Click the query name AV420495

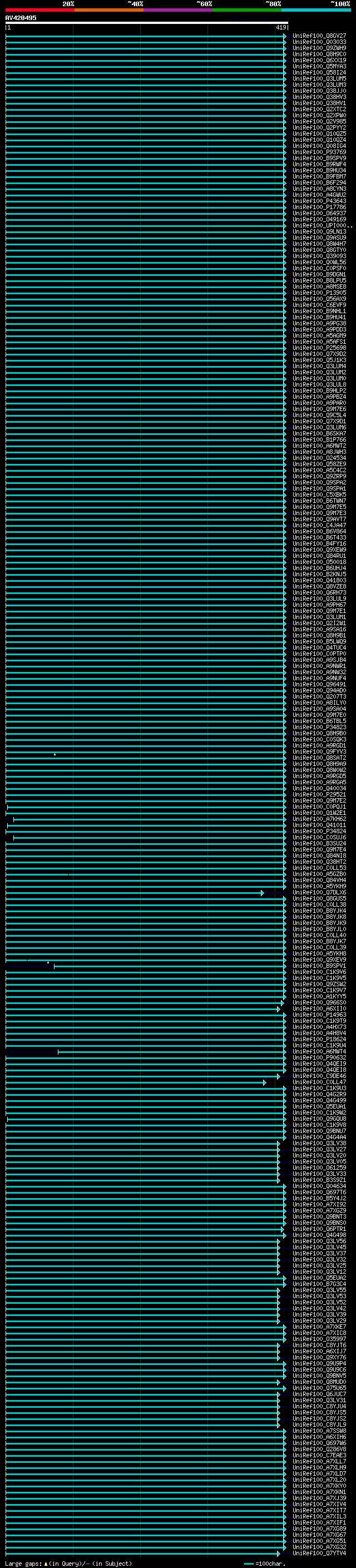(x=21, y=18)
